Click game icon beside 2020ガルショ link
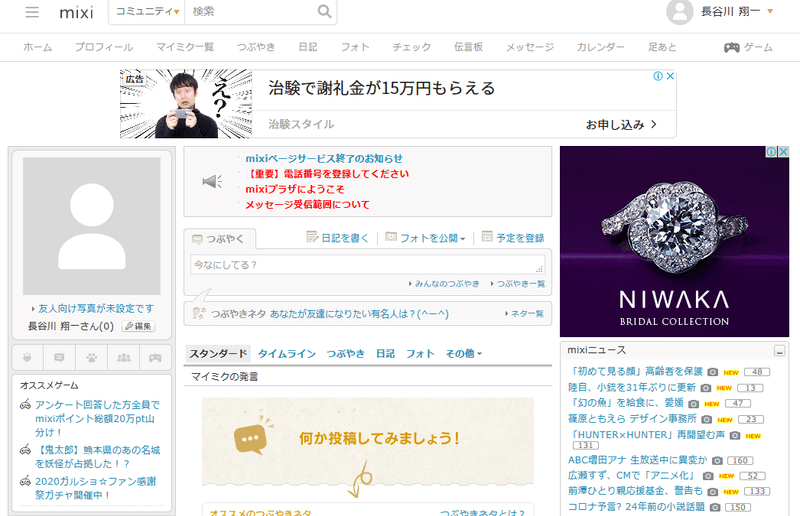Image resolution: width=800 pixels, height=516 pixels. click(x=25, y=481)
